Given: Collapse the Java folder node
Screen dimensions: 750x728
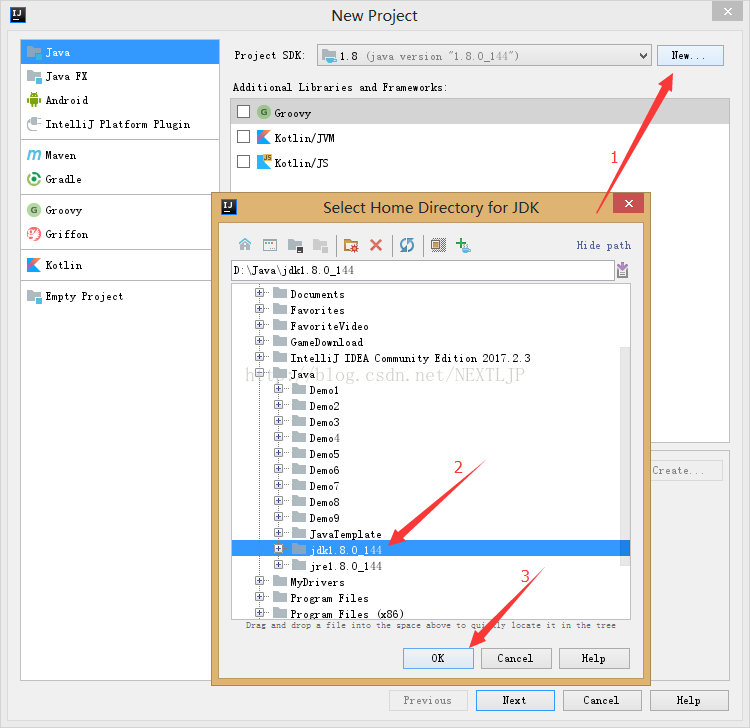Looking at the screenshot, I should (x=259, y=373).
